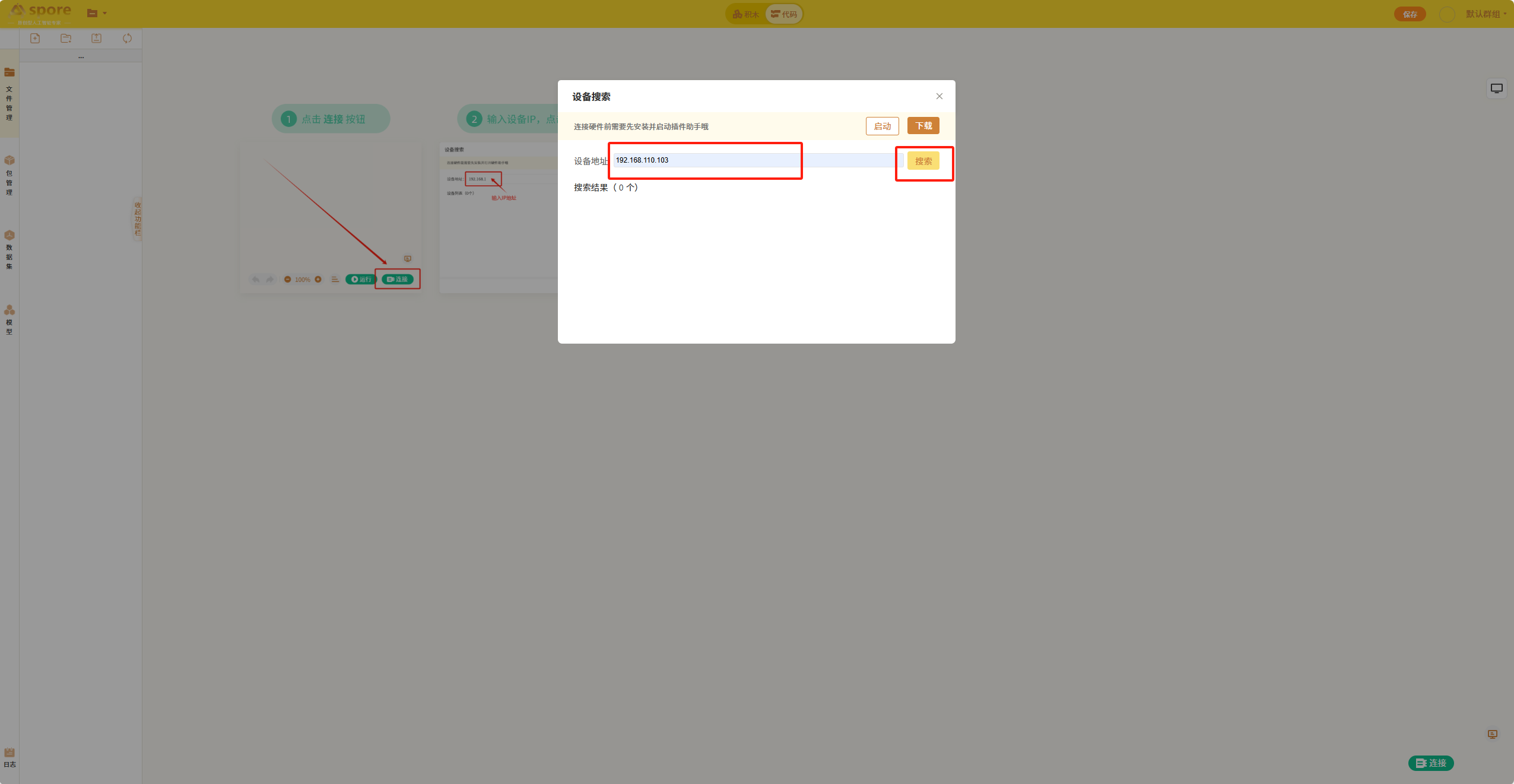Click the new folder icon
1514x784 pixels.
tap(66, 39)
